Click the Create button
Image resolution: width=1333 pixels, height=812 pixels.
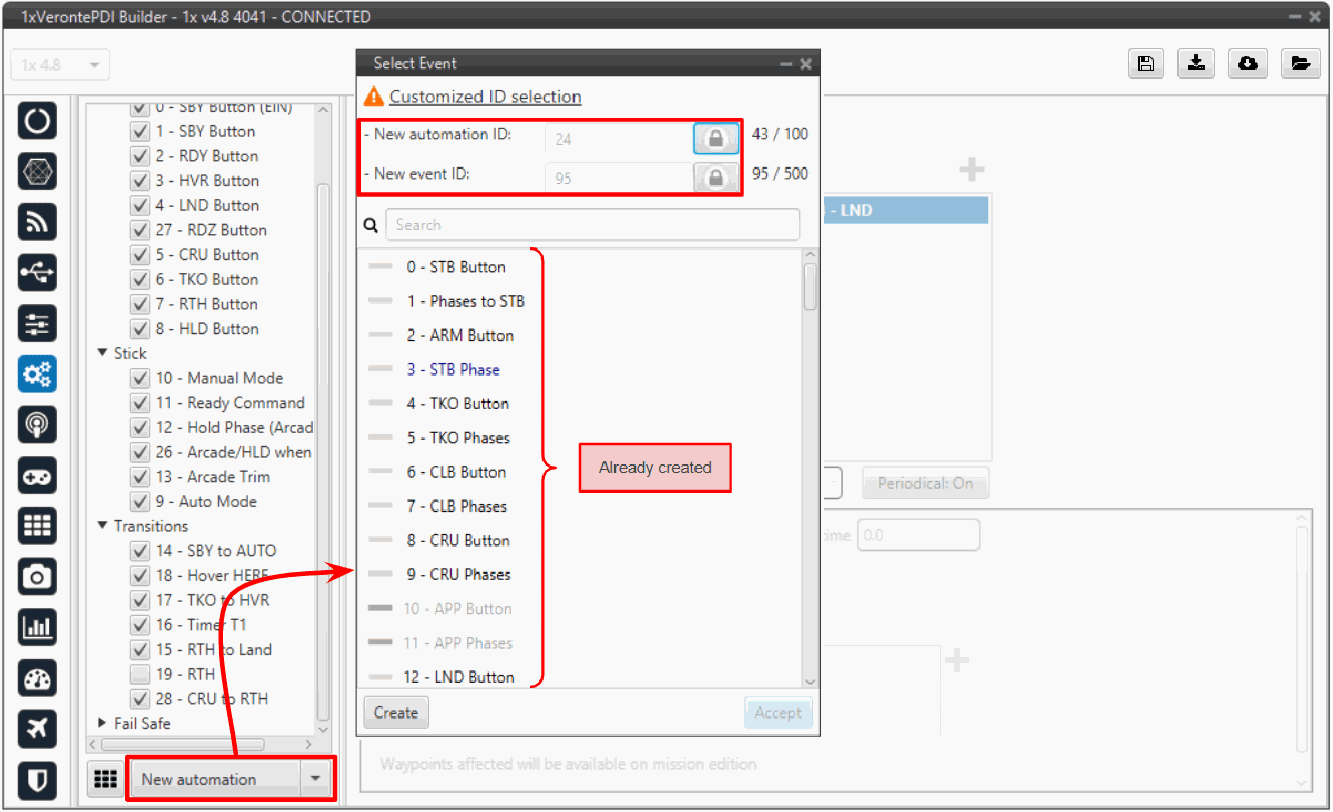395,713
